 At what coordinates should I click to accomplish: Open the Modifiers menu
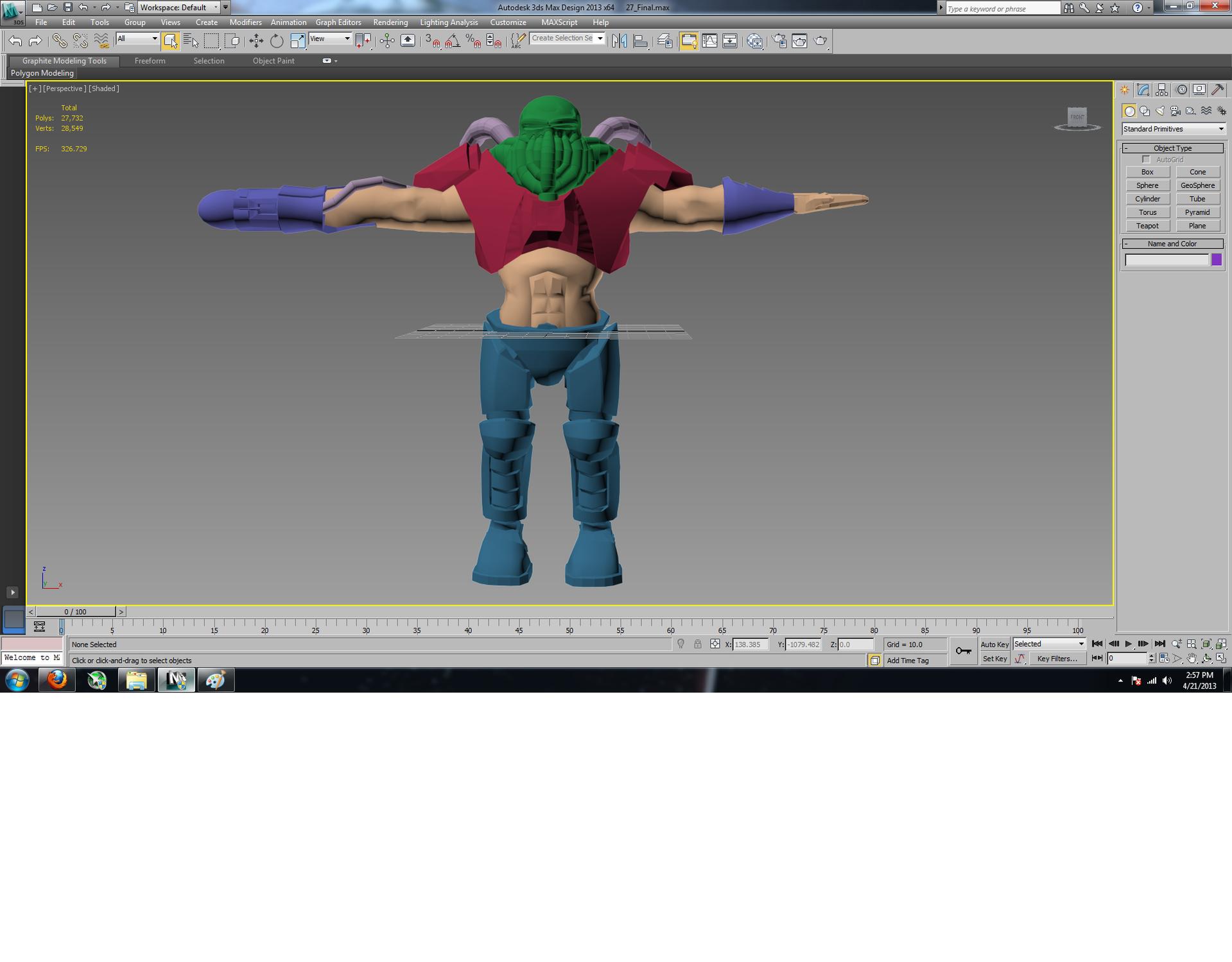click(x=245, y=22)
